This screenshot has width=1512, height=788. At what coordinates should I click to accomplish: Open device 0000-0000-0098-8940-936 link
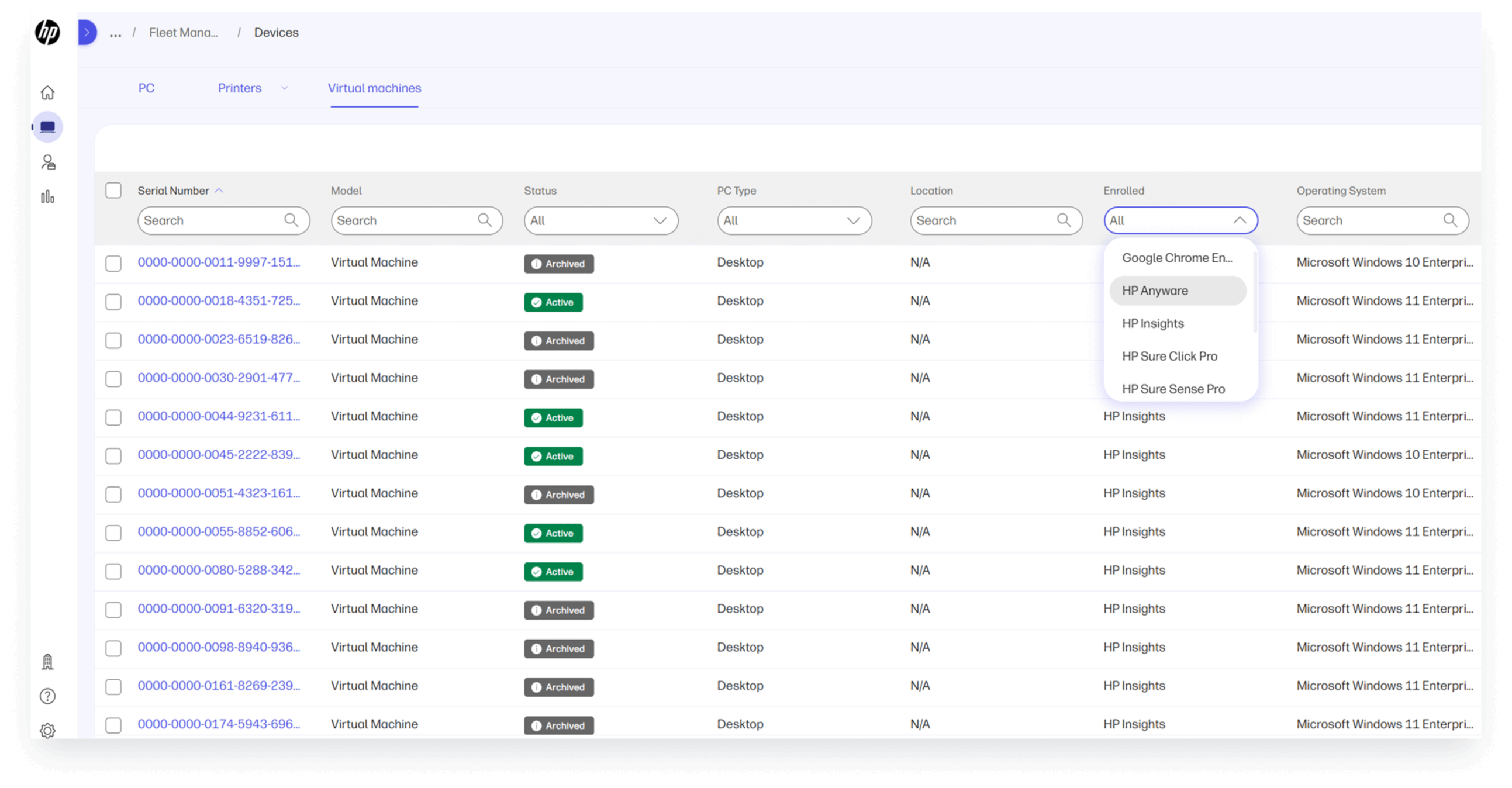coord(218,647)
